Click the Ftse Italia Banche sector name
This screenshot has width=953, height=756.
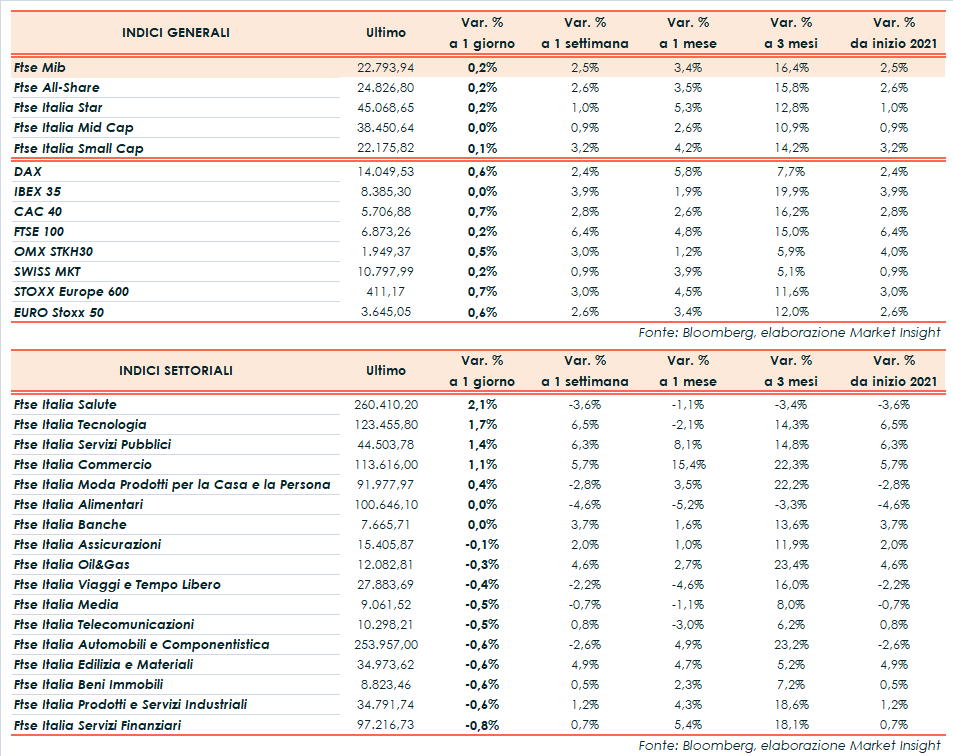point(70,524)
